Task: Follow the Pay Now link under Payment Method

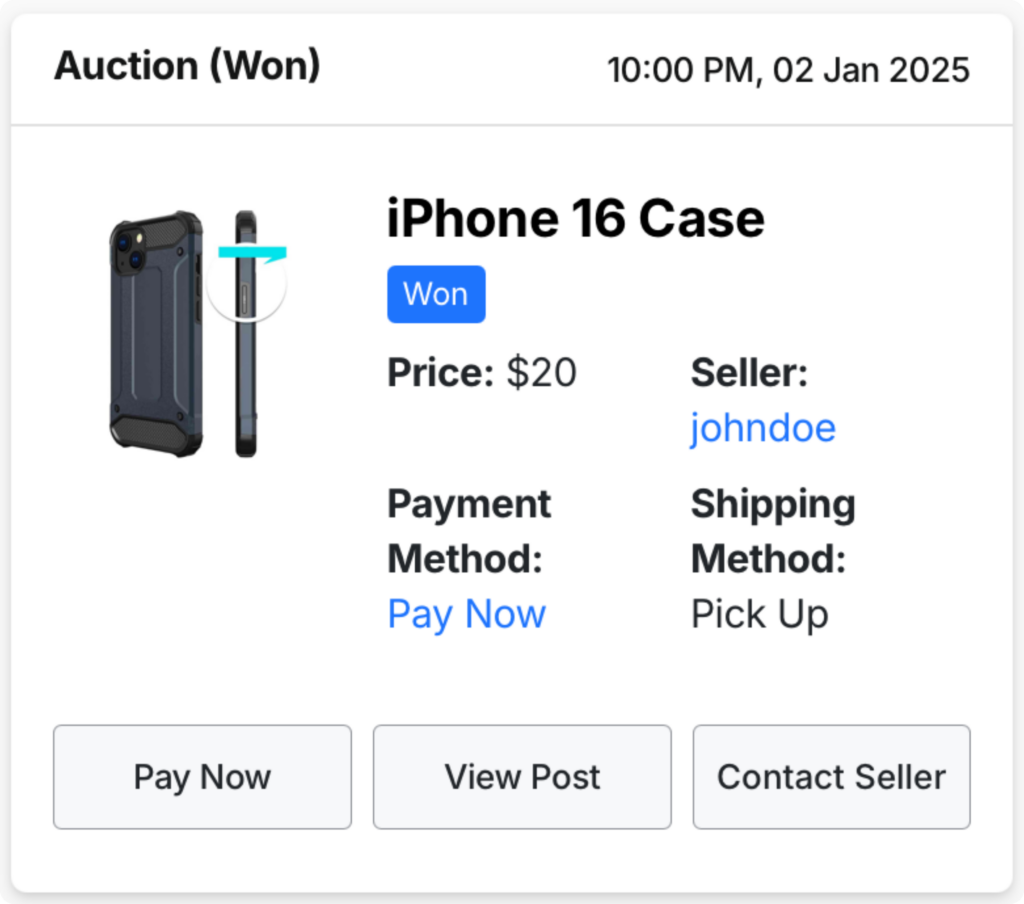Action: (x=466, y=614)
